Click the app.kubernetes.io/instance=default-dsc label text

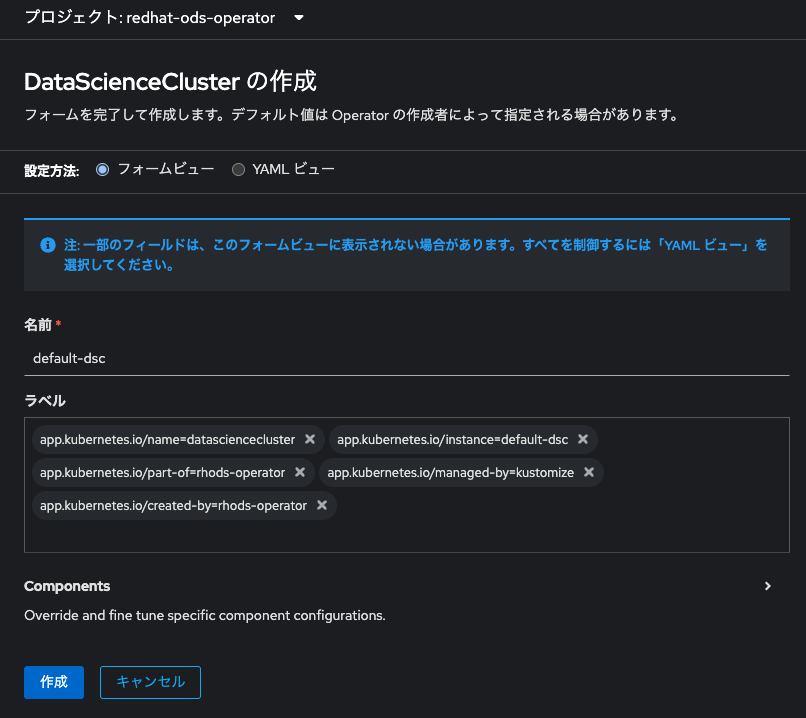click(x=452, y=440)
